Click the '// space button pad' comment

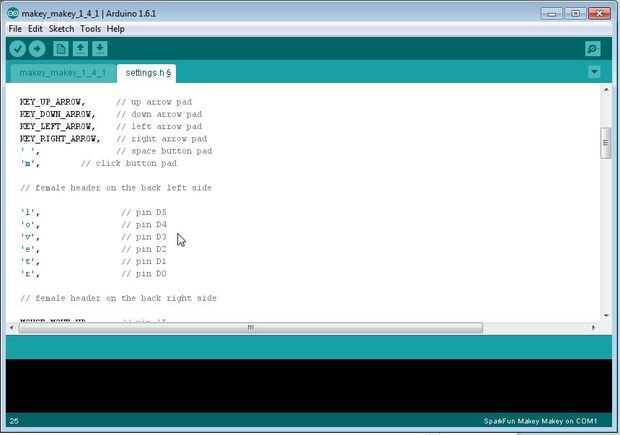pos(164,151)
